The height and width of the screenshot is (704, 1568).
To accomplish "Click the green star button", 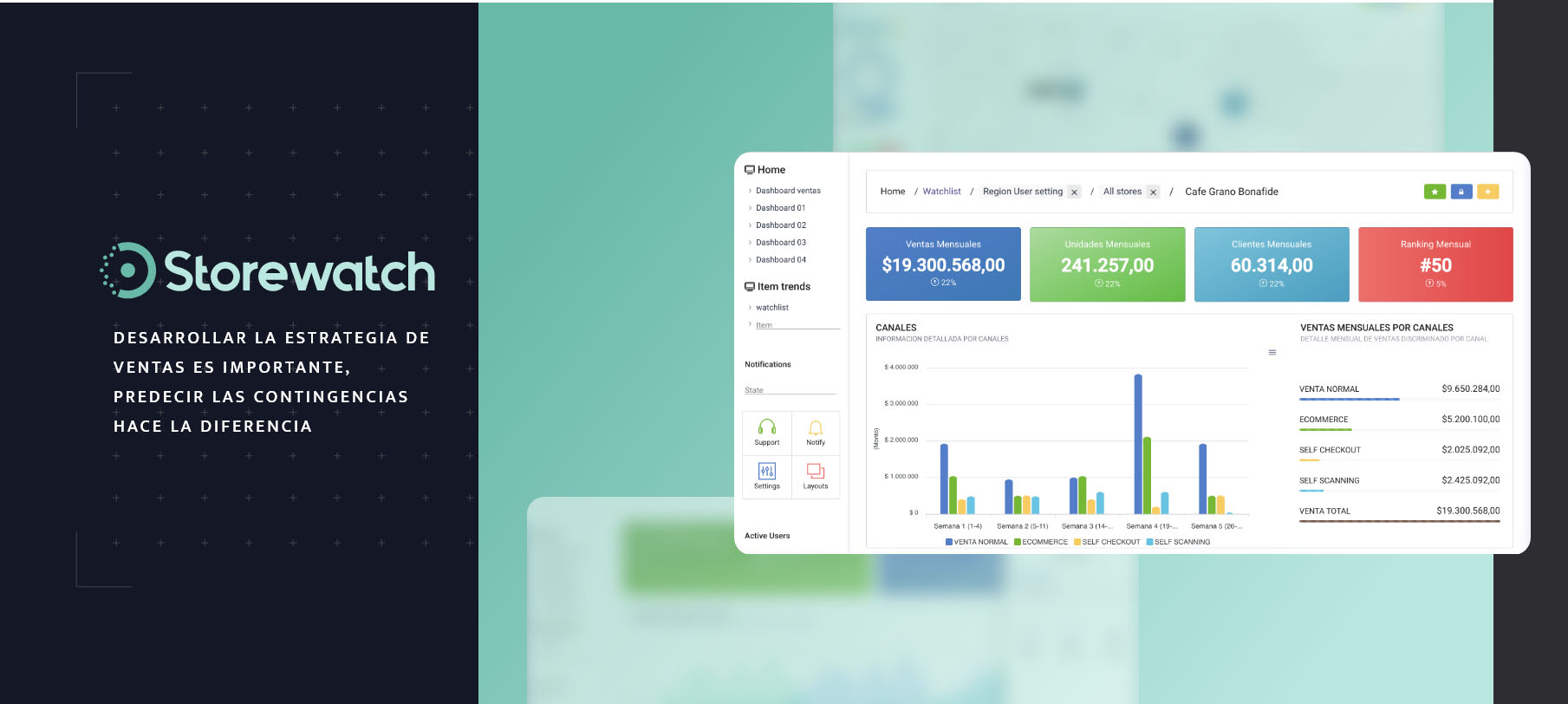I will 1435,192.
